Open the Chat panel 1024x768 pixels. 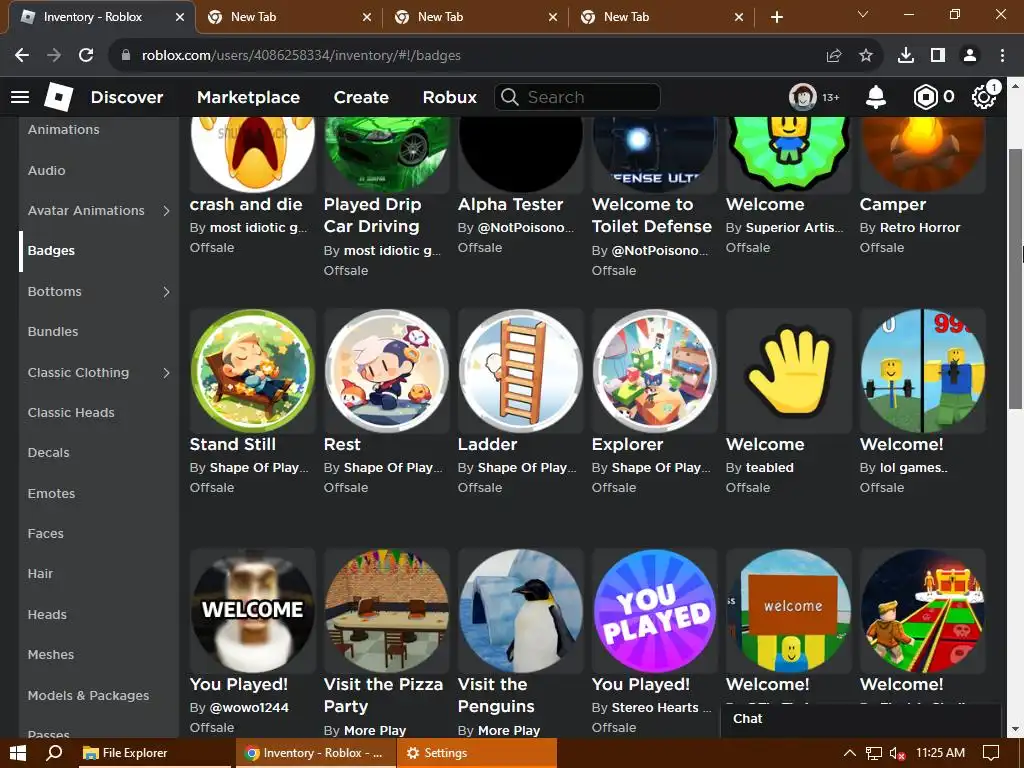(x=861, y=719)
